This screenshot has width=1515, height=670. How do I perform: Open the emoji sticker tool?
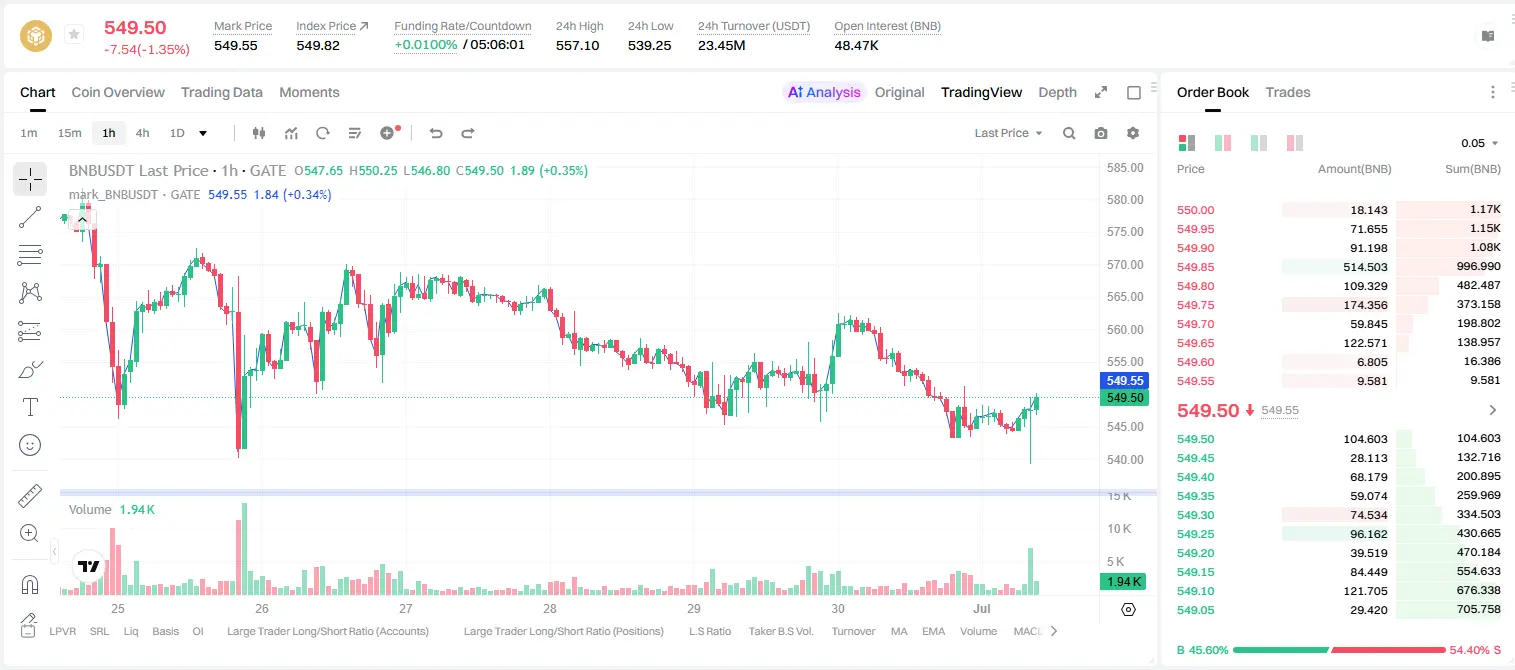point(30,445)
